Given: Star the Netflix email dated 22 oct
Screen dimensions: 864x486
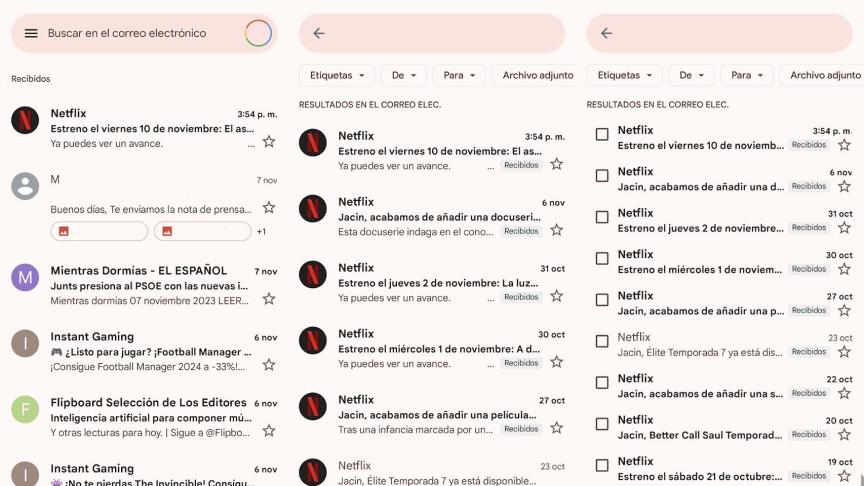Looking at the screenshot, I should (844, 393).
